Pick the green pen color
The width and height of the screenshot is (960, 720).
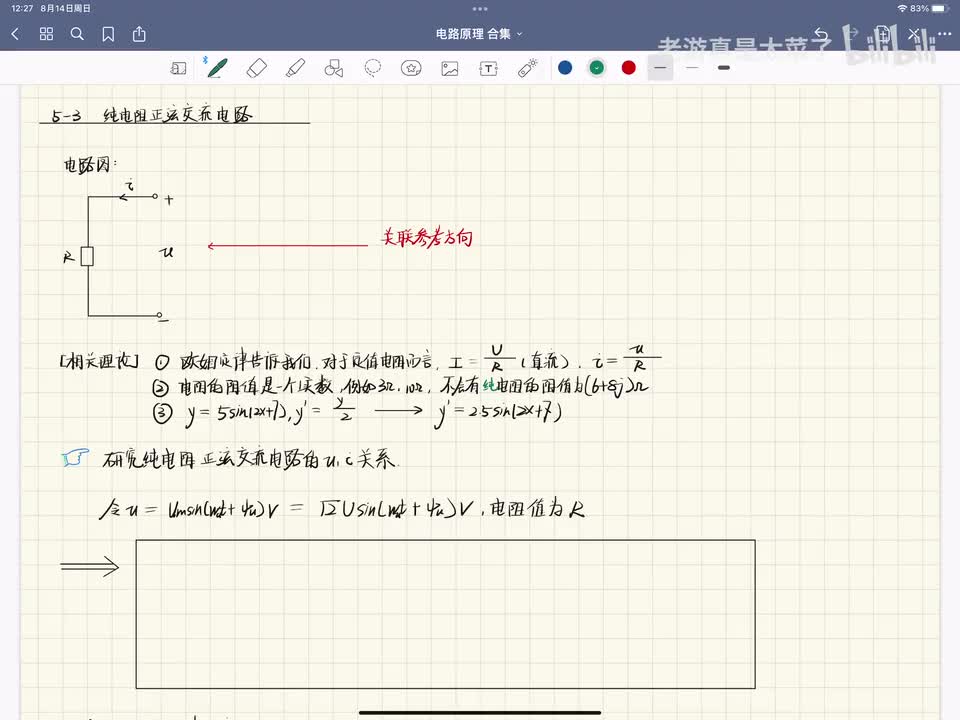click(x=597, y=68)
